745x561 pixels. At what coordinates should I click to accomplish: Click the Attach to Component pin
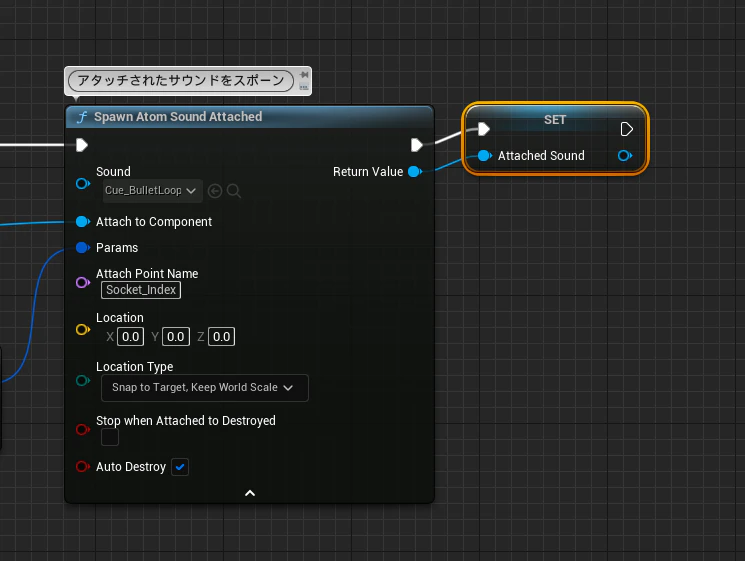point(83,221)
